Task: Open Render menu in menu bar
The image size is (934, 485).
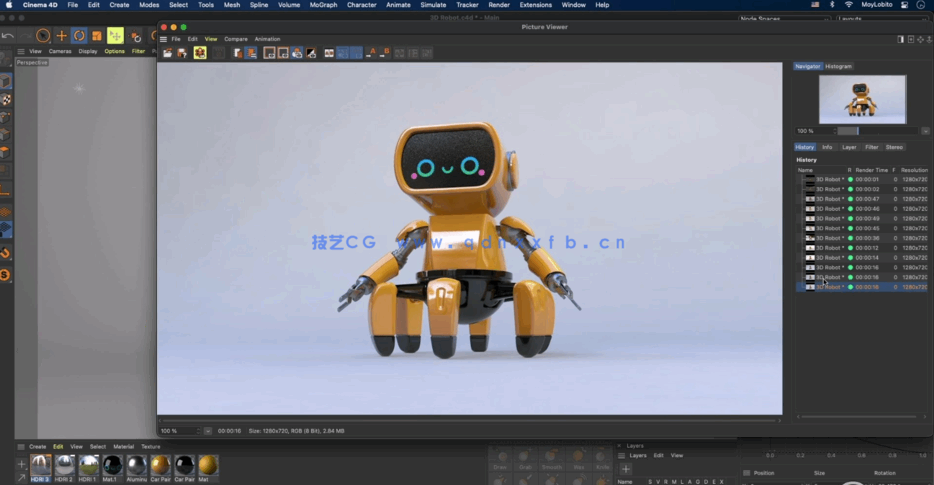Action: 499,5
